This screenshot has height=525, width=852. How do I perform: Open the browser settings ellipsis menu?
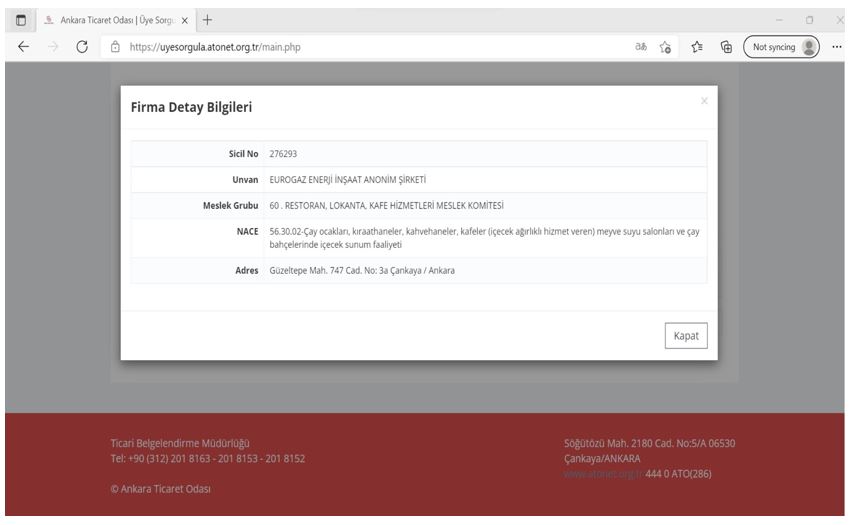tap(836, 48)
